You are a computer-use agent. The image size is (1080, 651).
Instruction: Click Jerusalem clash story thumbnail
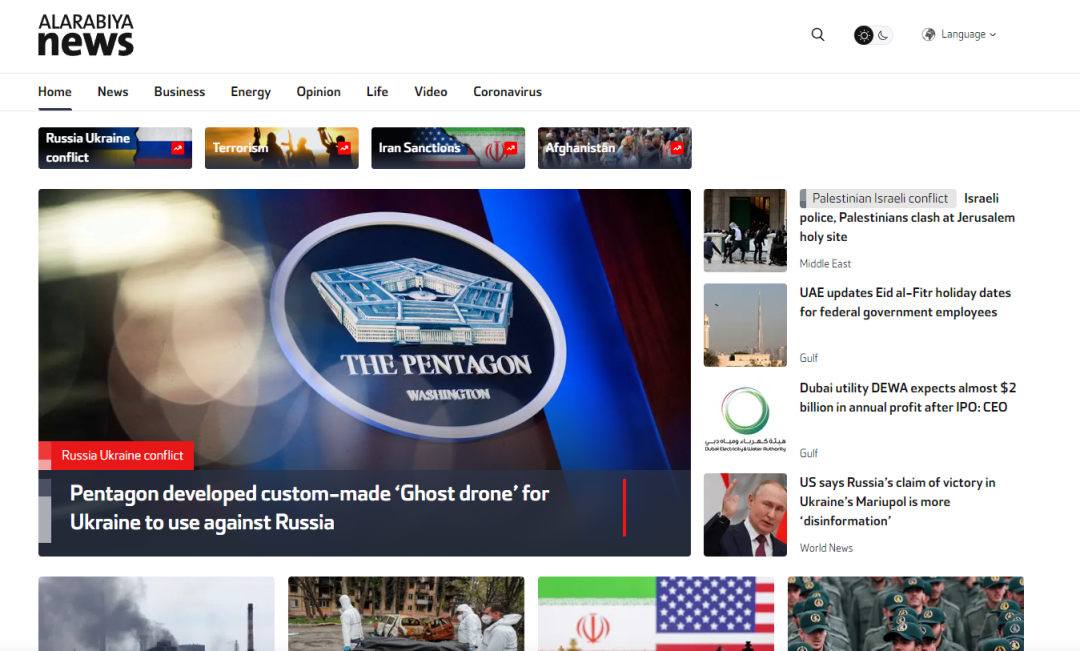[x=745, y=231]
